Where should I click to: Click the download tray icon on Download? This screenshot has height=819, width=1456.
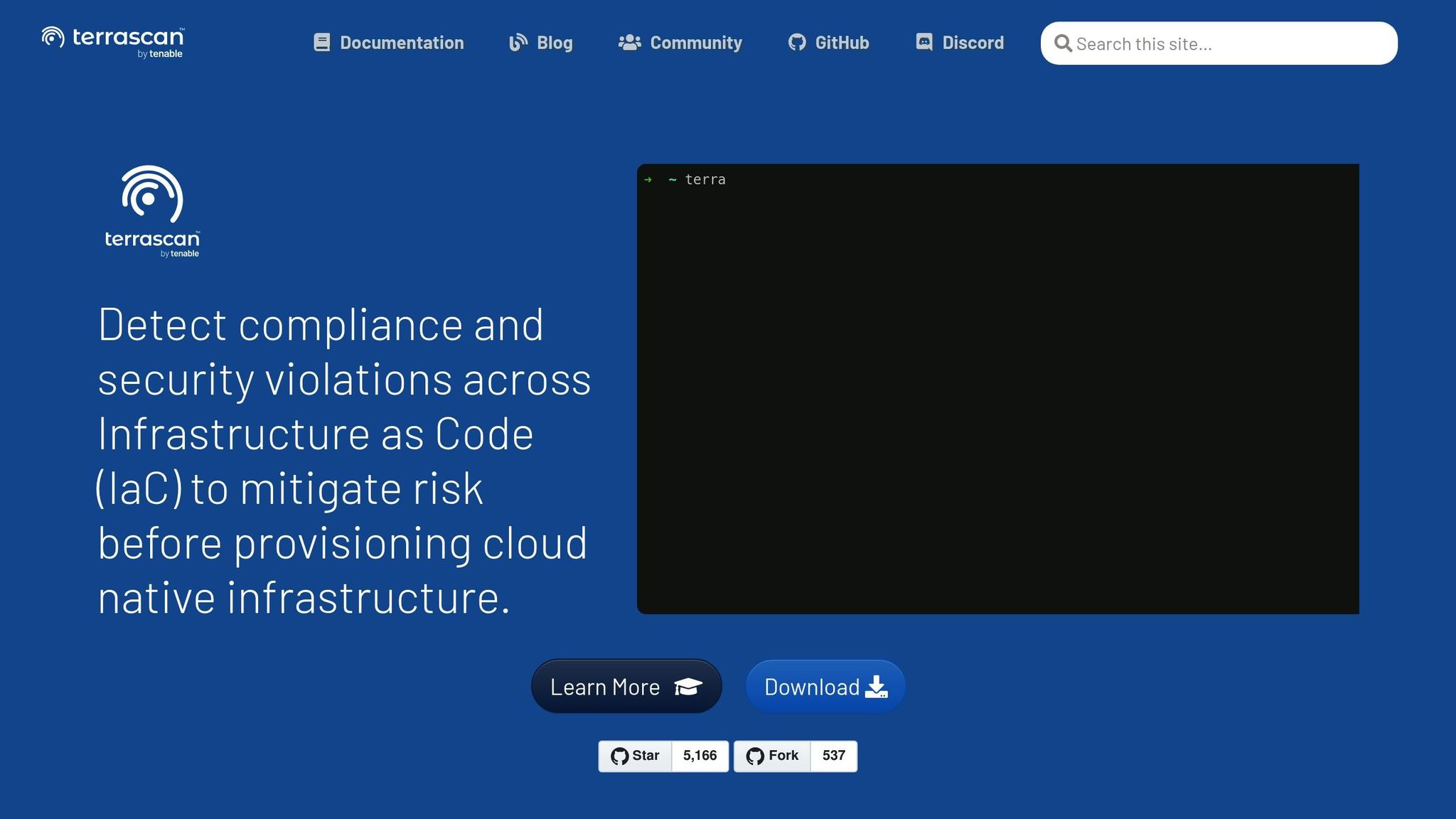coord(876,687)
